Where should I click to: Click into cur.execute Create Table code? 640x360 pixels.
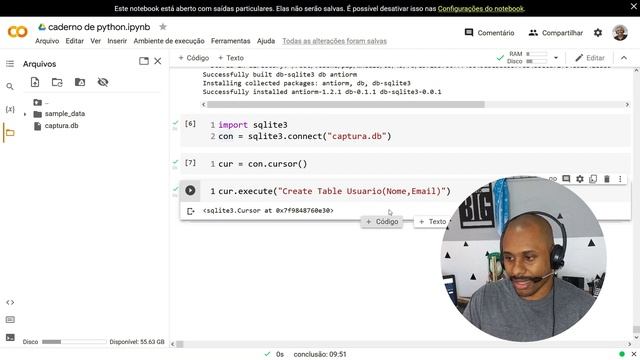tap(334, 191)
